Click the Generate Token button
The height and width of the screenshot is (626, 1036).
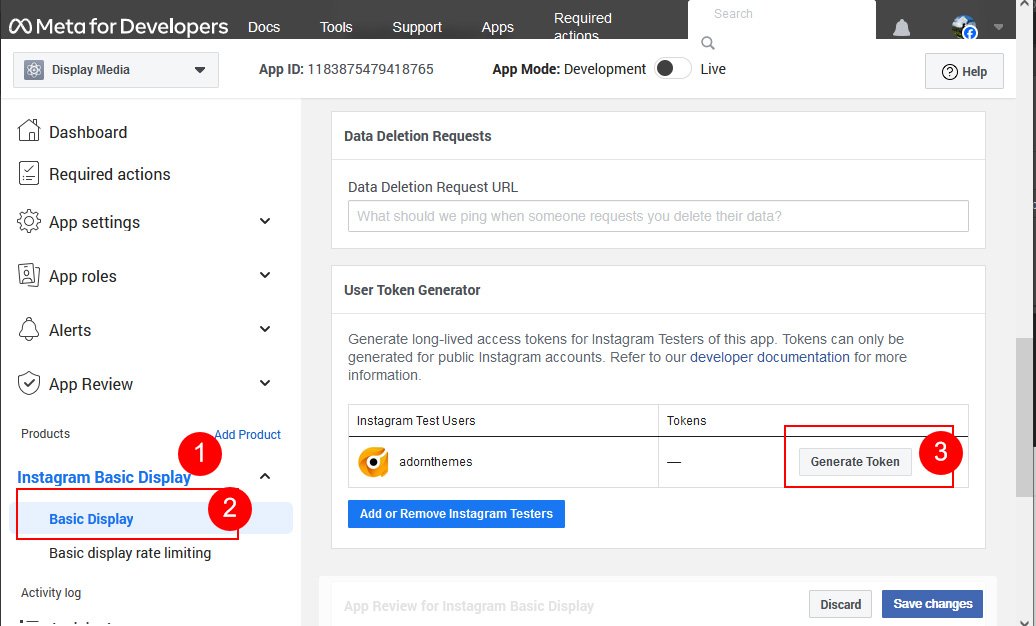pyautogui.click(x=854, y=462)
